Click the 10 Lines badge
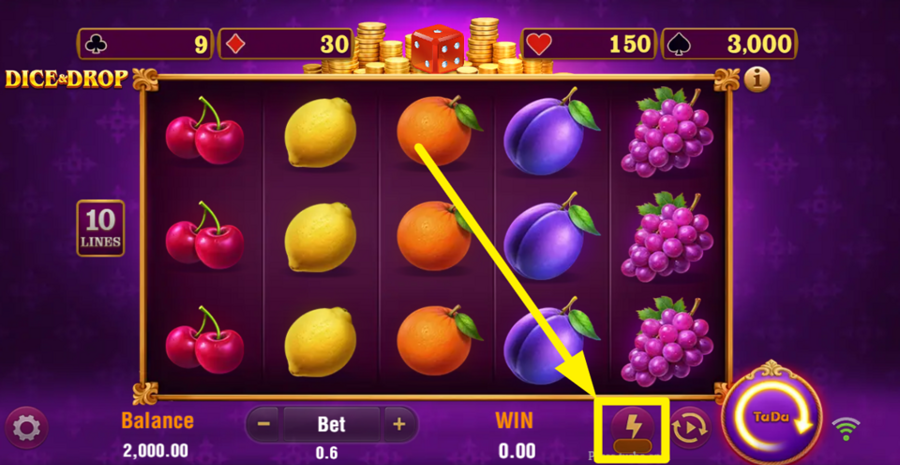Viewport: 900px width, 465px height. [x=100, y=228]
